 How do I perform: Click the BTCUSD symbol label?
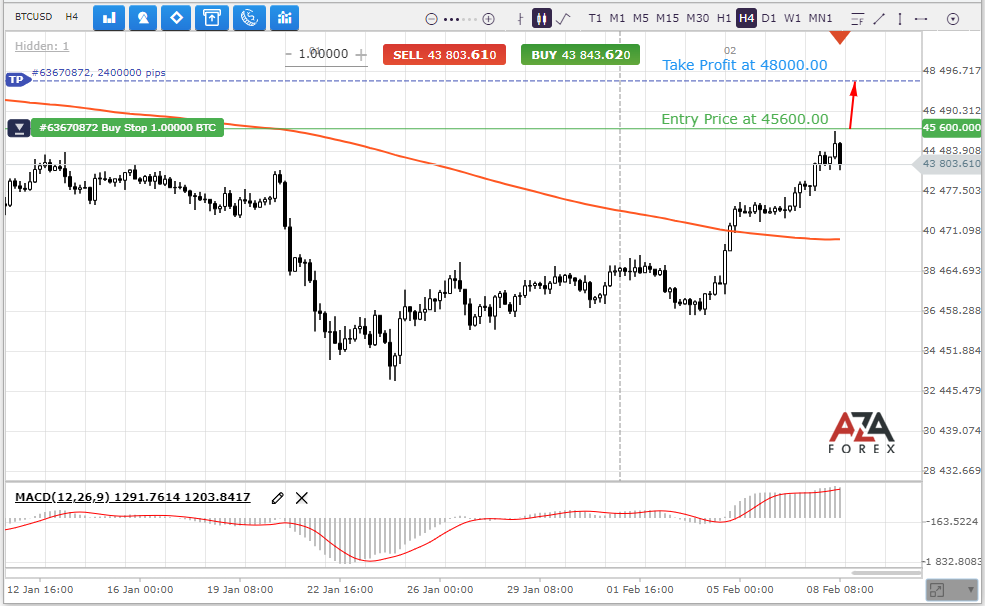pos(33,16)
